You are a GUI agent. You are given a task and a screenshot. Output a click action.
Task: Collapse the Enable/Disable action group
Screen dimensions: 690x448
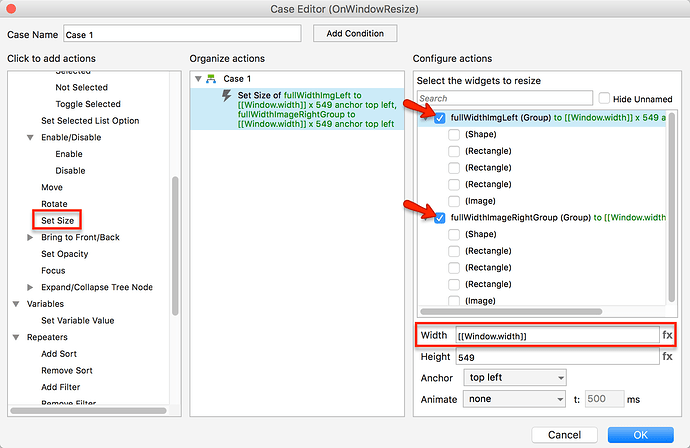click(31, 137)
